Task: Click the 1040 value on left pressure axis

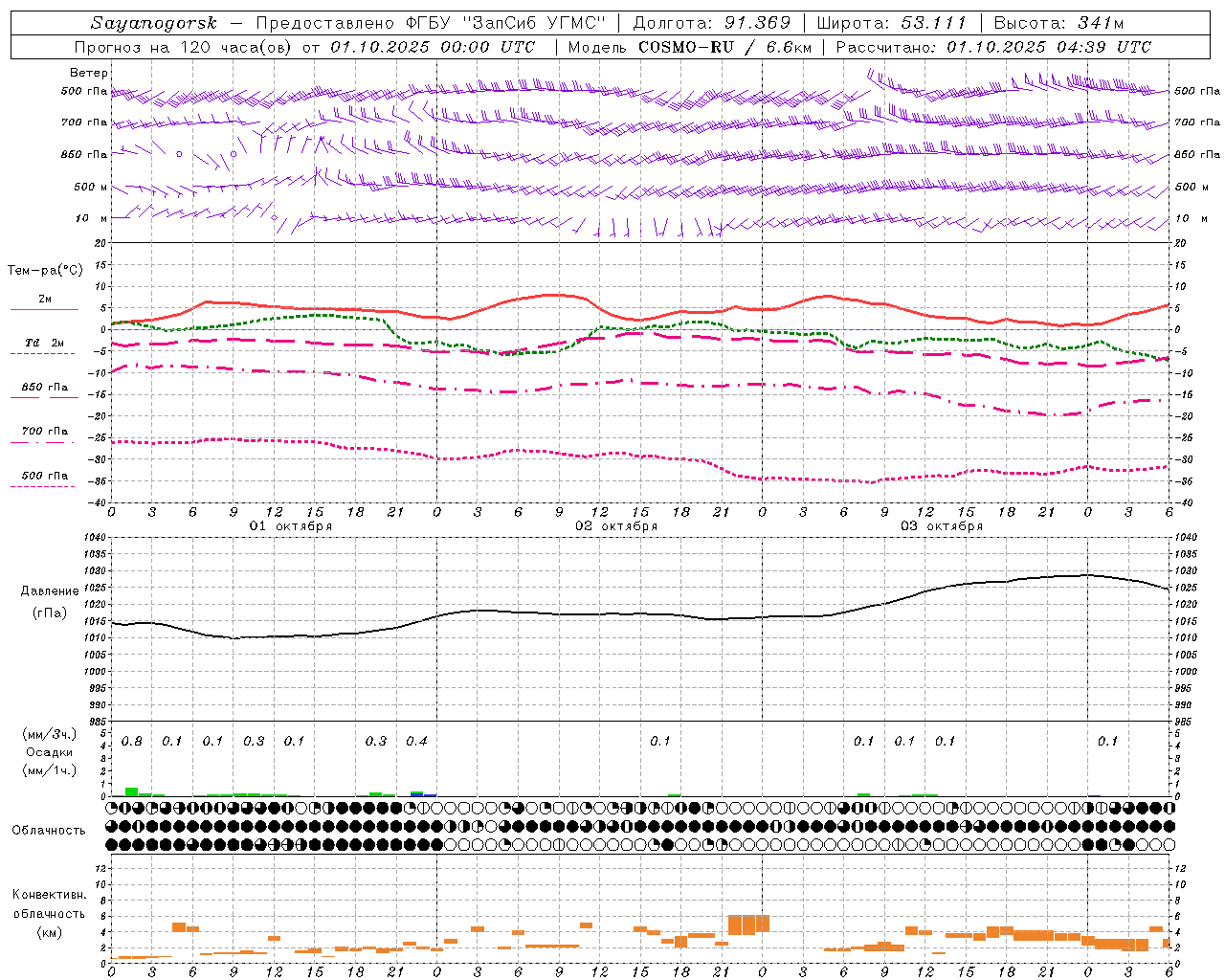Action: click(94, 538)
